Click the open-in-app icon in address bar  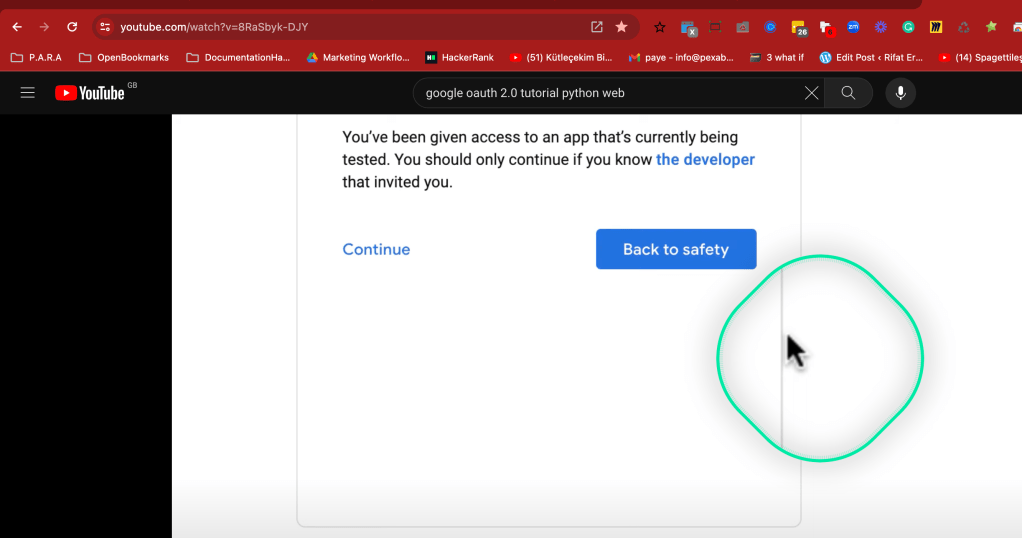596,27
